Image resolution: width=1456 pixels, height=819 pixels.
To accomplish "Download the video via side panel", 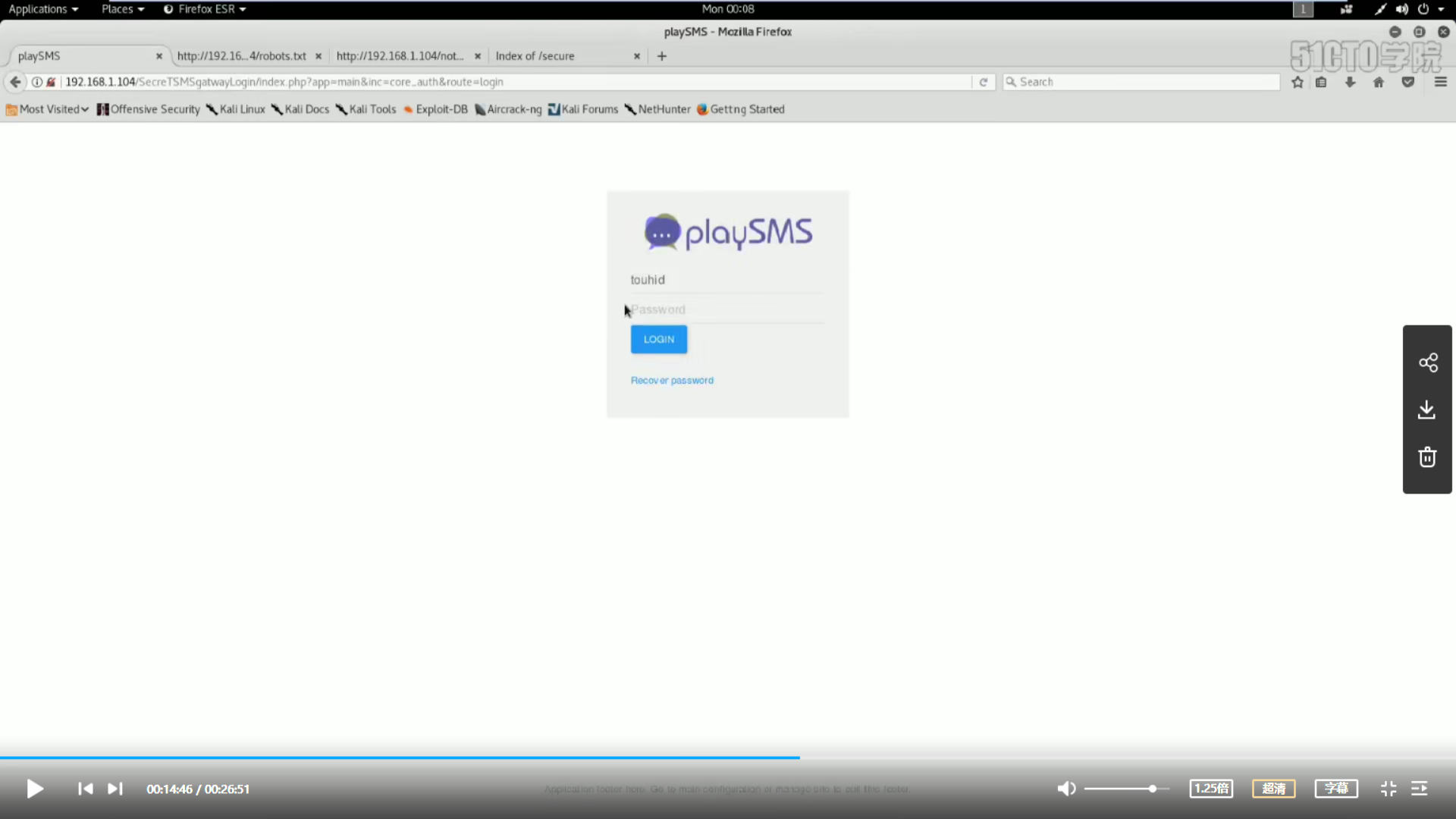I will click(x=1426, y=409).
